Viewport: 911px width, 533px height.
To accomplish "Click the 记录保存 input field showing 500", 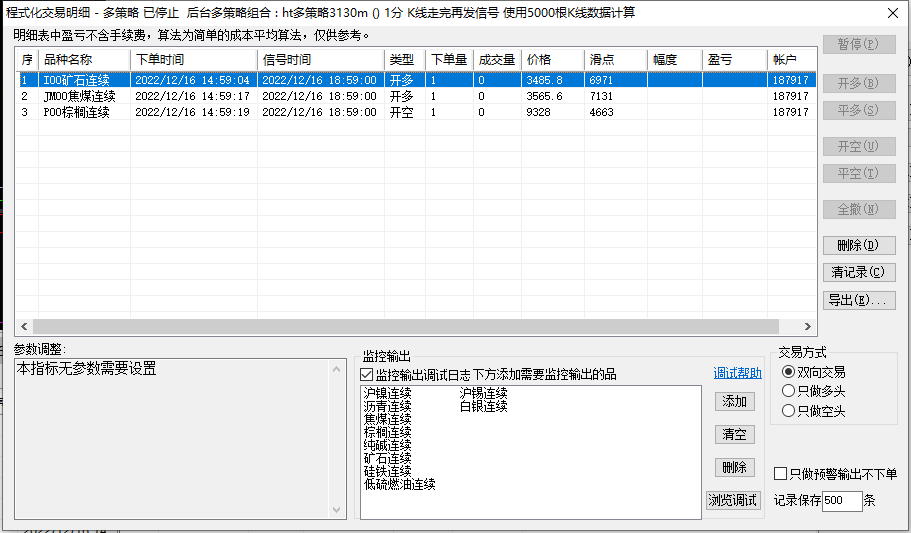I will point(842,500).
